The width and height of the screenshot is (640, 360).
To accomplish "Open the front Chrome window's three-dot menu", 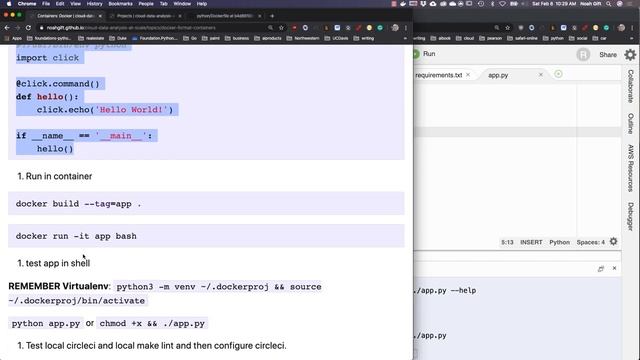I will coord(406,28).
